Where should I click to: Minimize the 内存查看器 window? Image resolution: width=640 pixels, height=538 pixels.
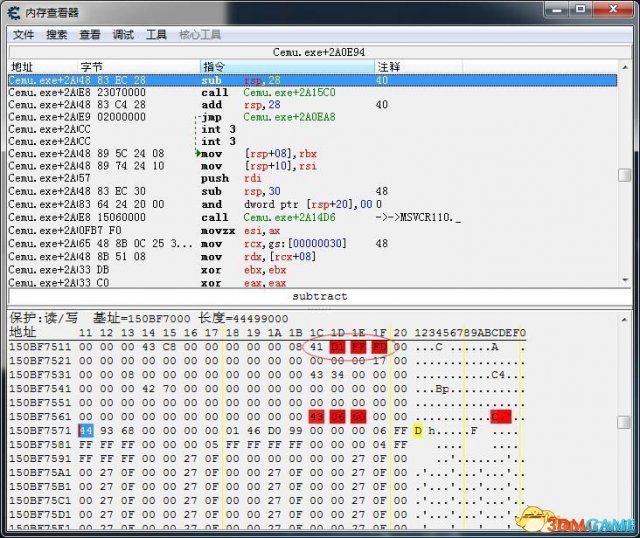556,9
